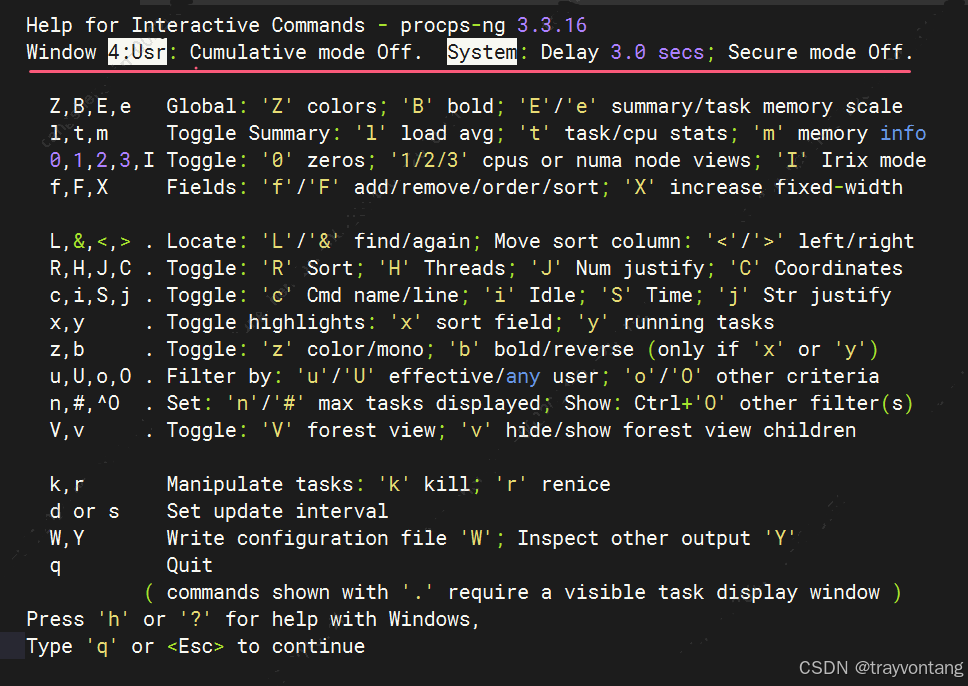This screenshot has width=968, height=686.
Task: Click the 'f,F,X' Fields row keys
Action: pos(78,187)
